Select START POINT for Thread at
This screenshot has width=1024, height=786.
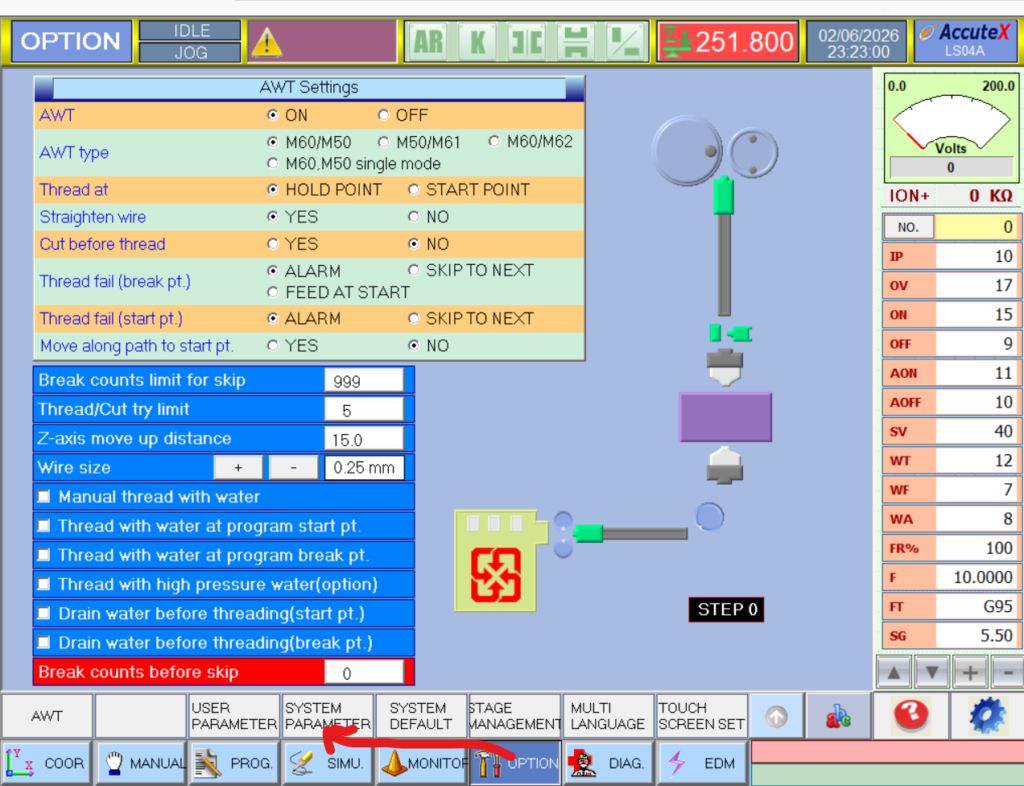tap(414, 190)
